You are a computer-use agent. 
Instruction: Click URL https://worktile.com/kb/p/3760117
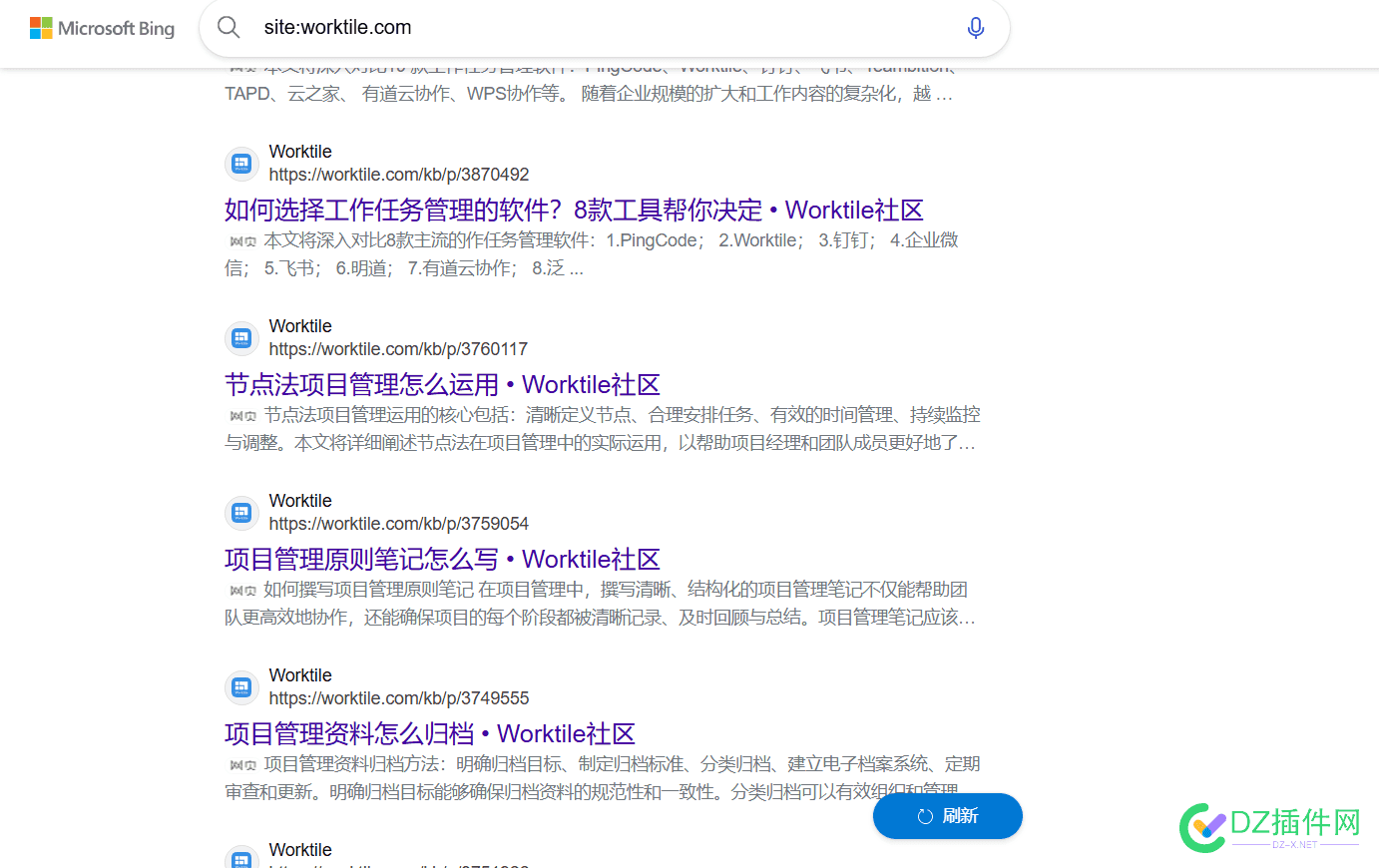398,349
